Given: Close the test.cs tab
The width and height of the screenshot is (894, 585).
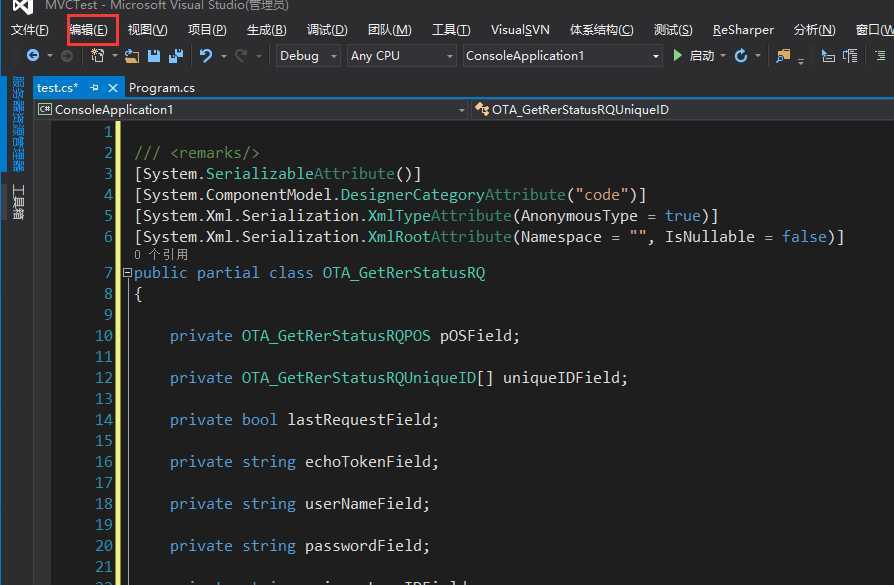Looking at the screenshot, I should [x=113, y=88].
